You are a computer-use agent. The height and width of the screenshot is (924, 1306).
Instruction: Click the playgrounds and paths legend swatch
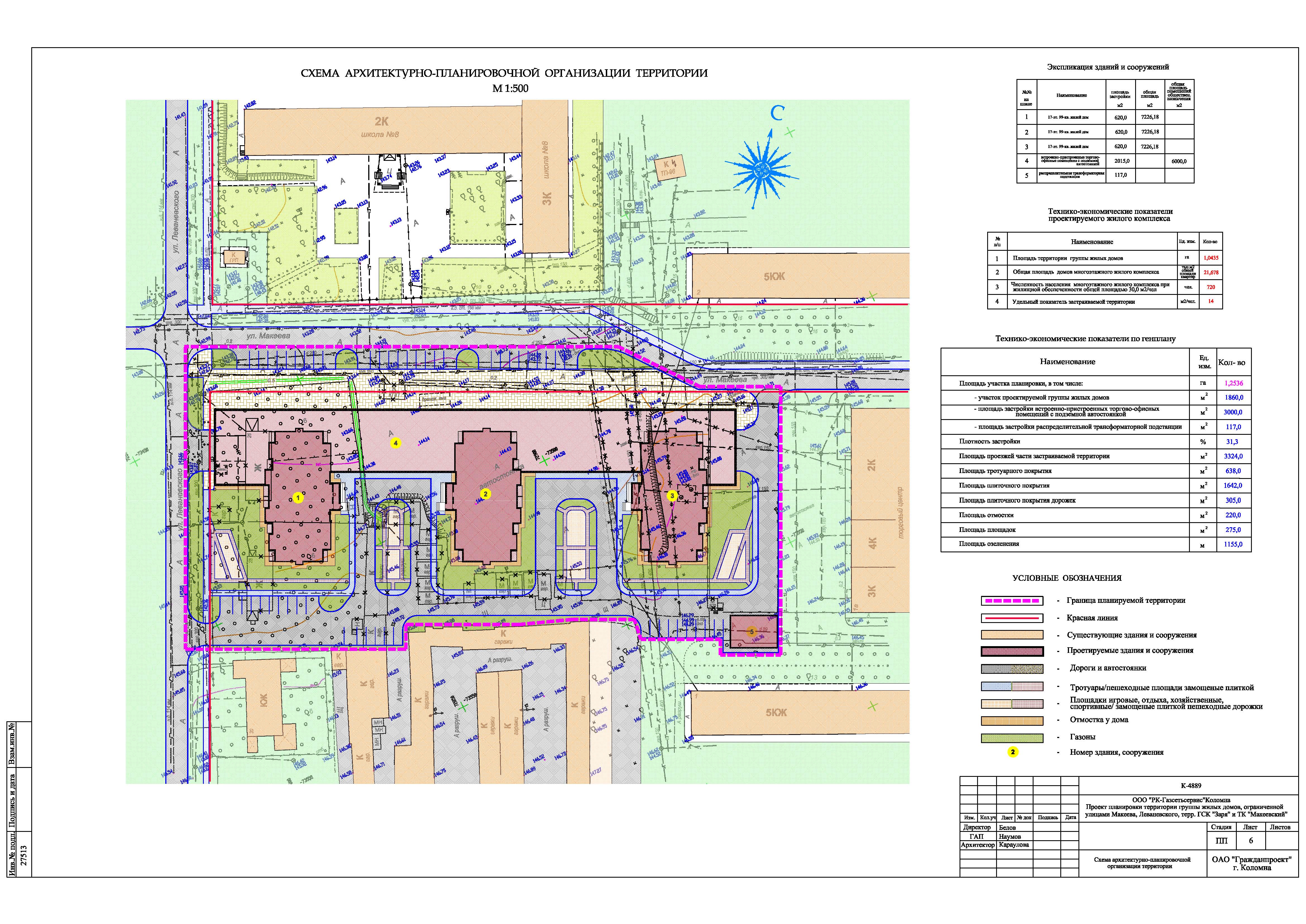click(x=1012, y=704)
